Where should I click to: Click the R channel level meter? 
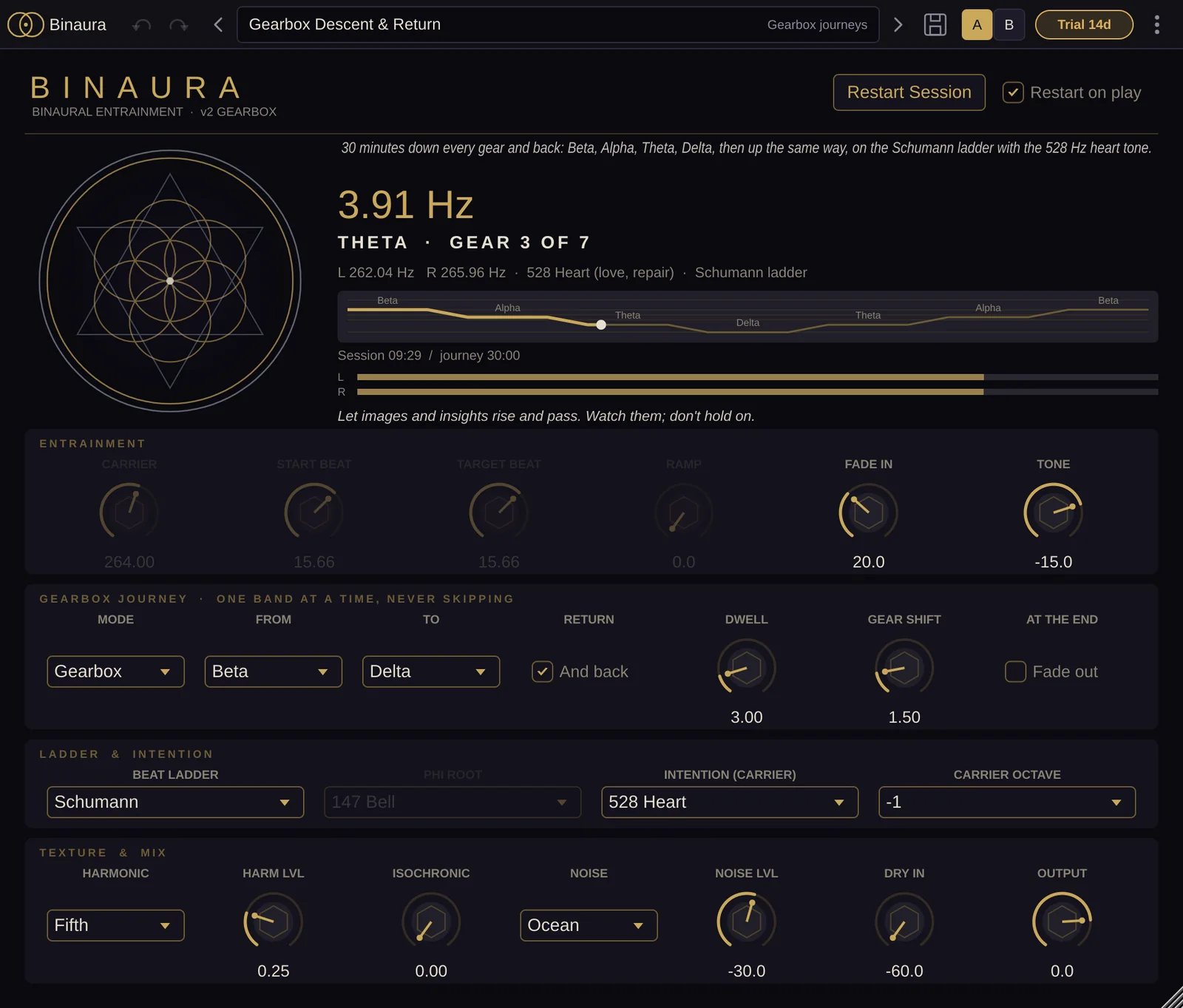757,392
